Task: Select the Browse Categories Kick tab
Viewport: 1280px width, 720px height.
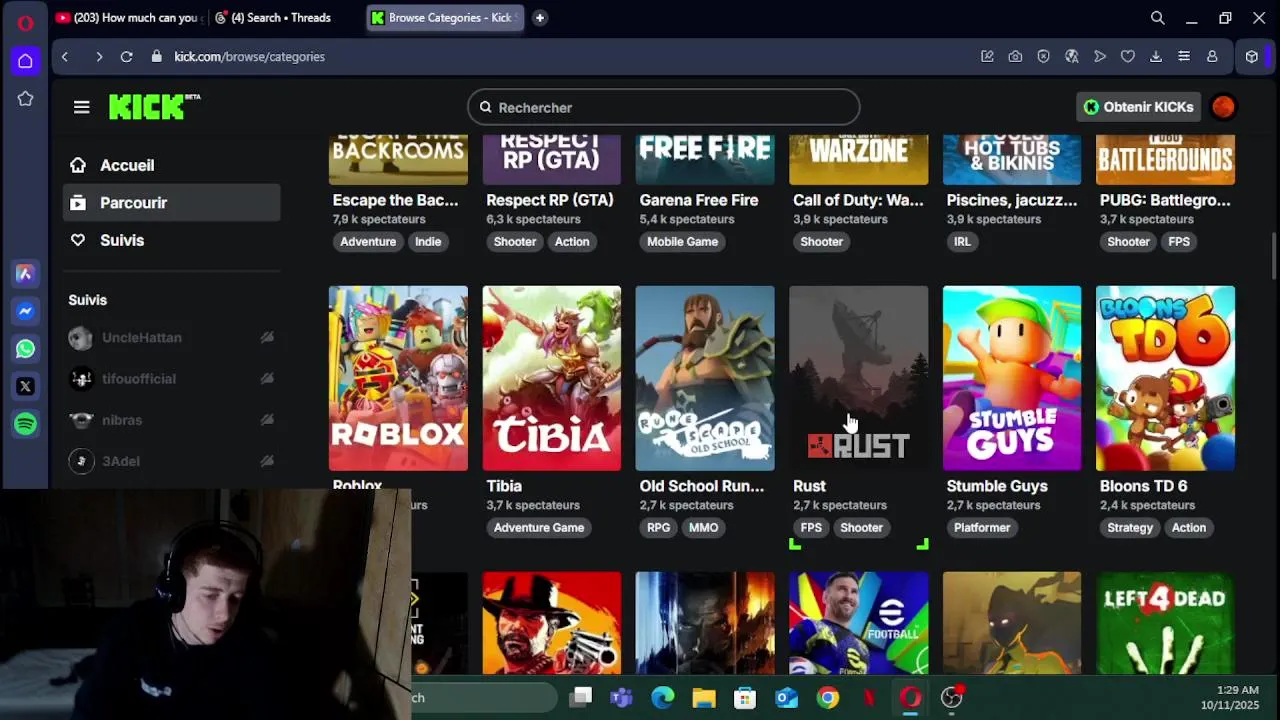Action: pos(445,18)
